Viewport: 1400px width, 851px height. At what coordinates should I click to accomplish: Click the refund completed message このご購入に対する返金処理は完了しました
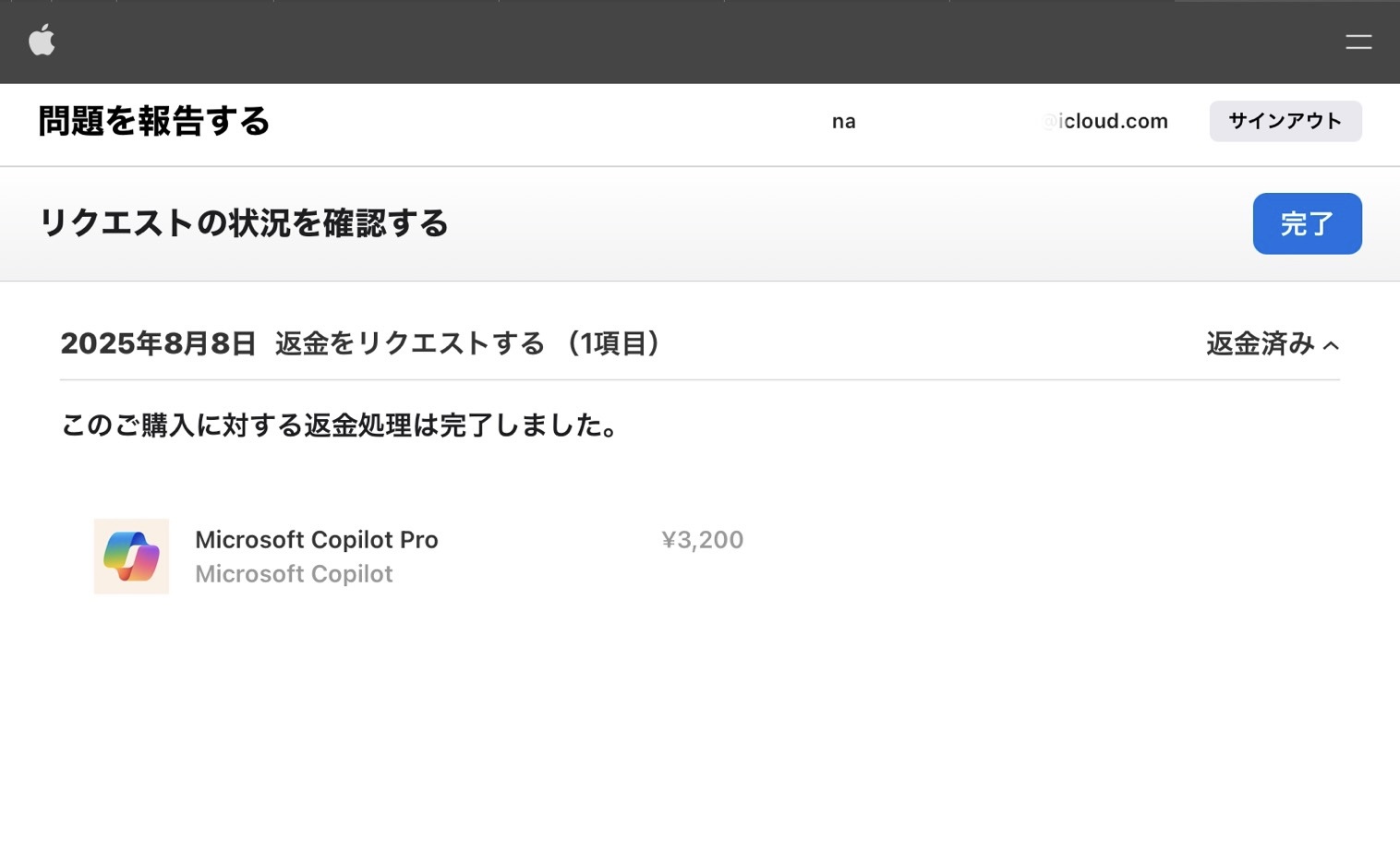pos(340,425)
